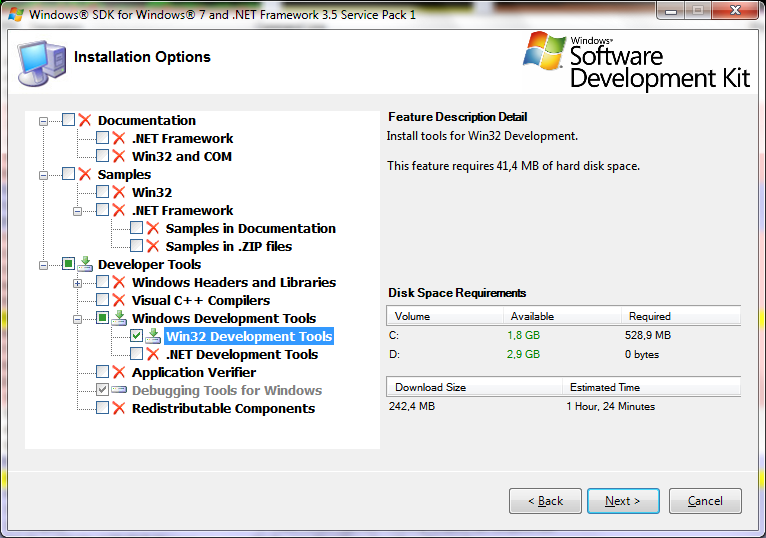
Task: Select Win32 Development Tools tree item
Action: click(x=249, y=336)
